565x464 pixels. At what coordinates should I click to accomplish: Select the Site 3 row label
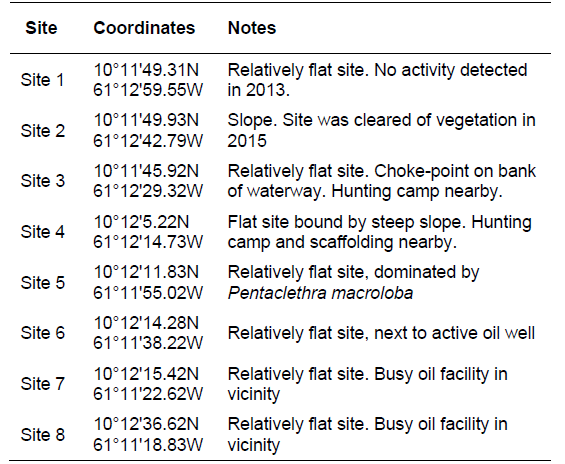(x=43, y=181)
